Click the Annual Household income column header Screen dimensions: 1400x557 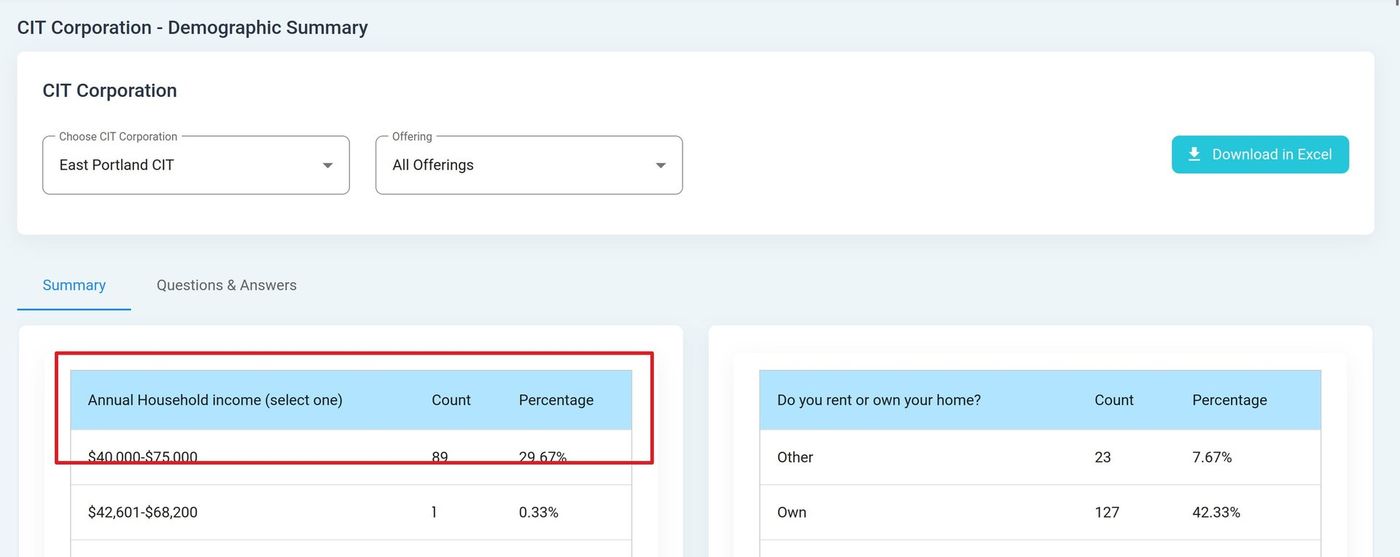click(215, 400)
